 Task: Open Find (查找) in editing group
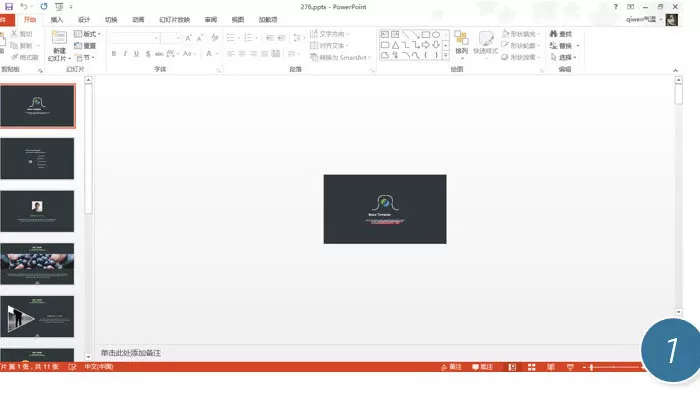pyautogui.click(x=561, y=34)
